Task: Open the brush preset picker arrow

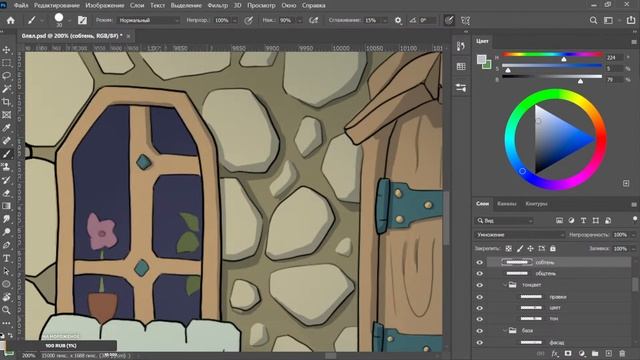Action: (x=69, y=20)
